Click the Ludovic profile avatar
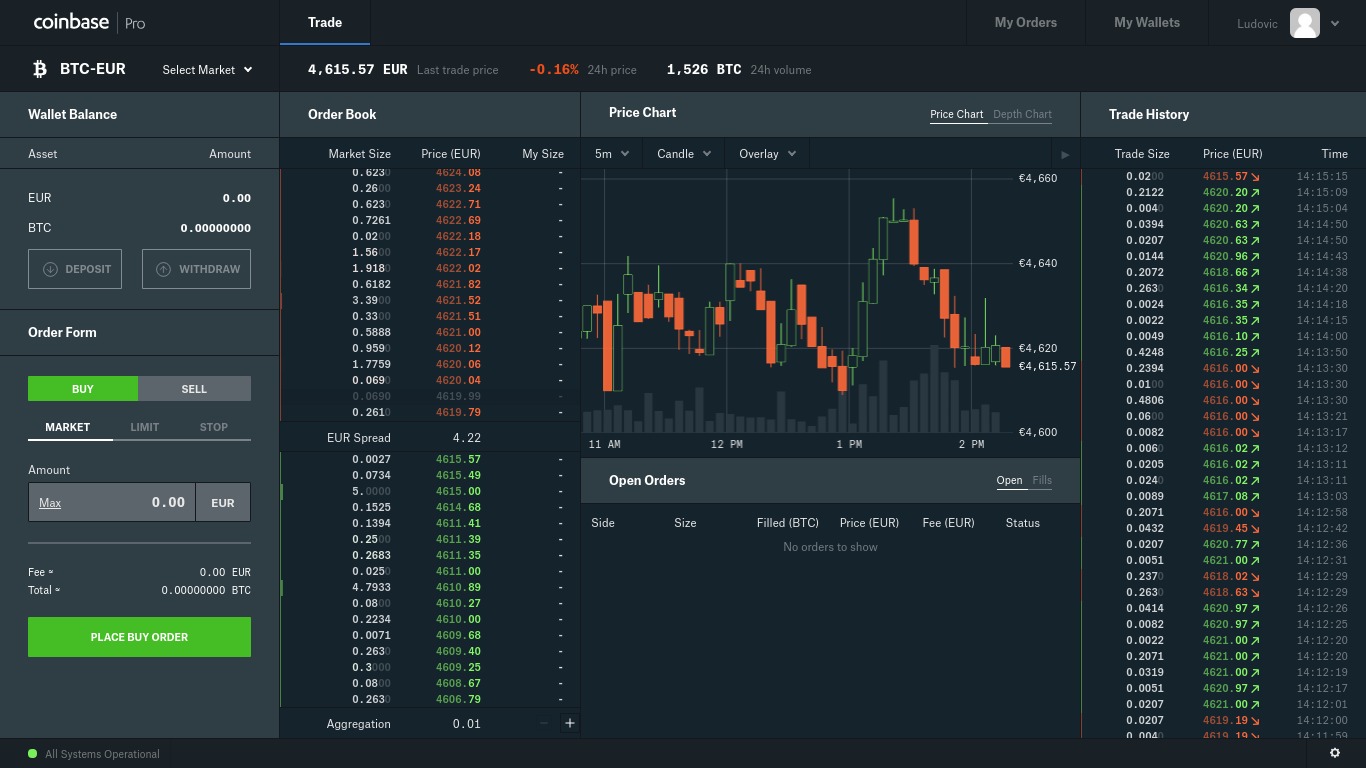 click(x=1304, y=23)
